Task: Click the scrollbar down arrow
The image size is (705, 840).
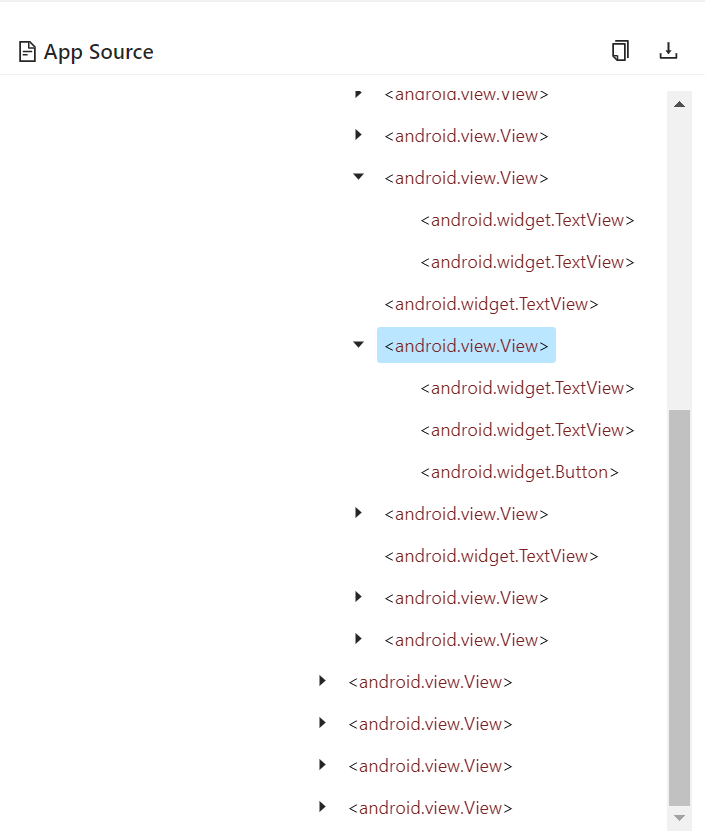Action: (679, 818)
